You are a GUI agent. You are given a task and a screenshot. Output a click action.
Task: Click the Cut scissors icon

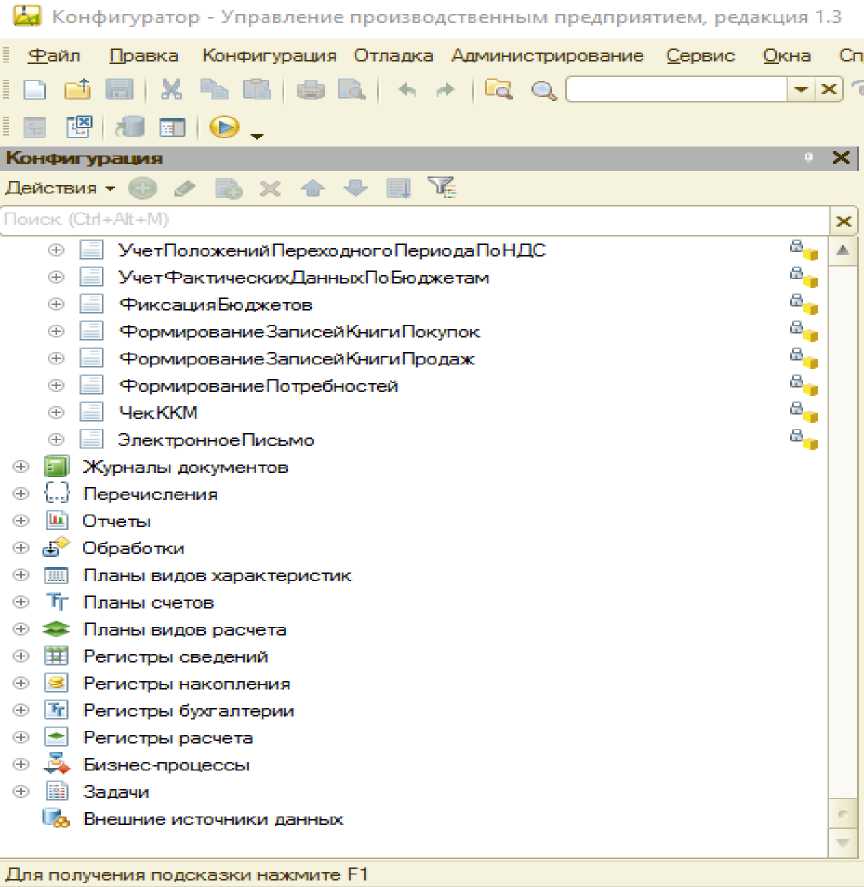[x=171, y=89]
